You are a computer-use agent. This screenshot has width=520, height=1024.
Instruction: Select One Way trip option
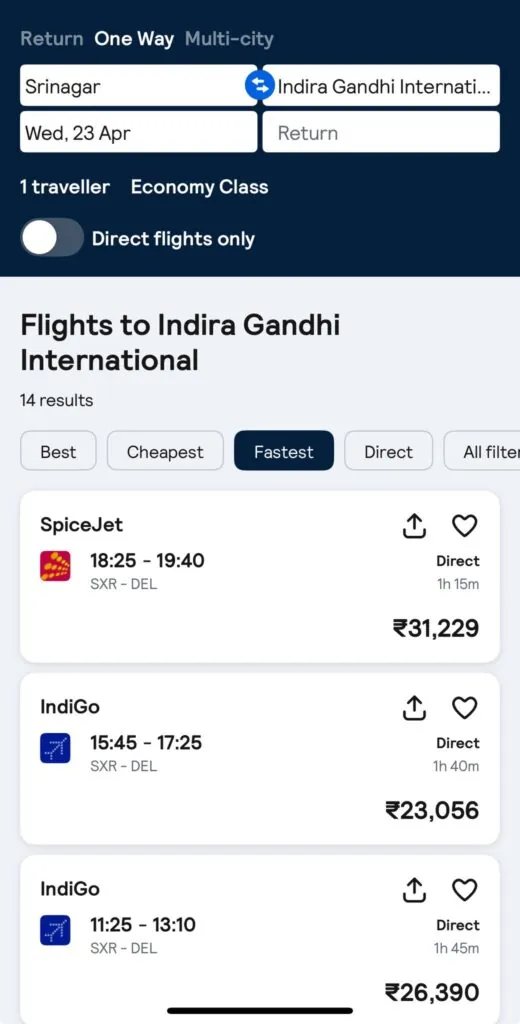134,39
